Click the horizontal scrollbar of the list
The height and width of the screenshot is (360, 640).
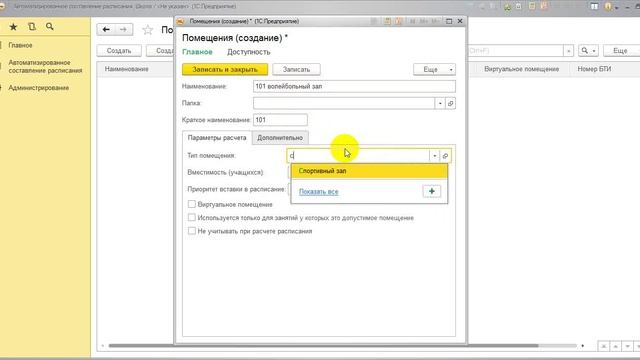point(323,346)
